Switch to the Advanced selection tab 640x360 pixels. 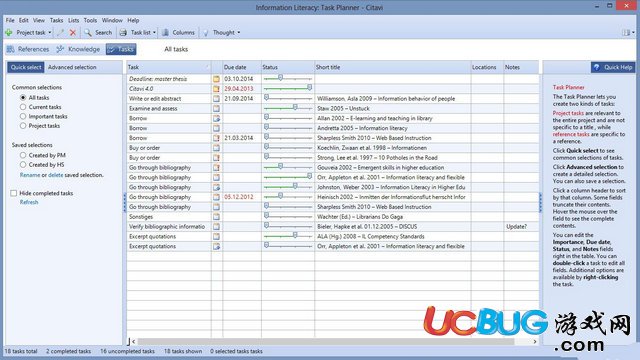coord(72,67)
